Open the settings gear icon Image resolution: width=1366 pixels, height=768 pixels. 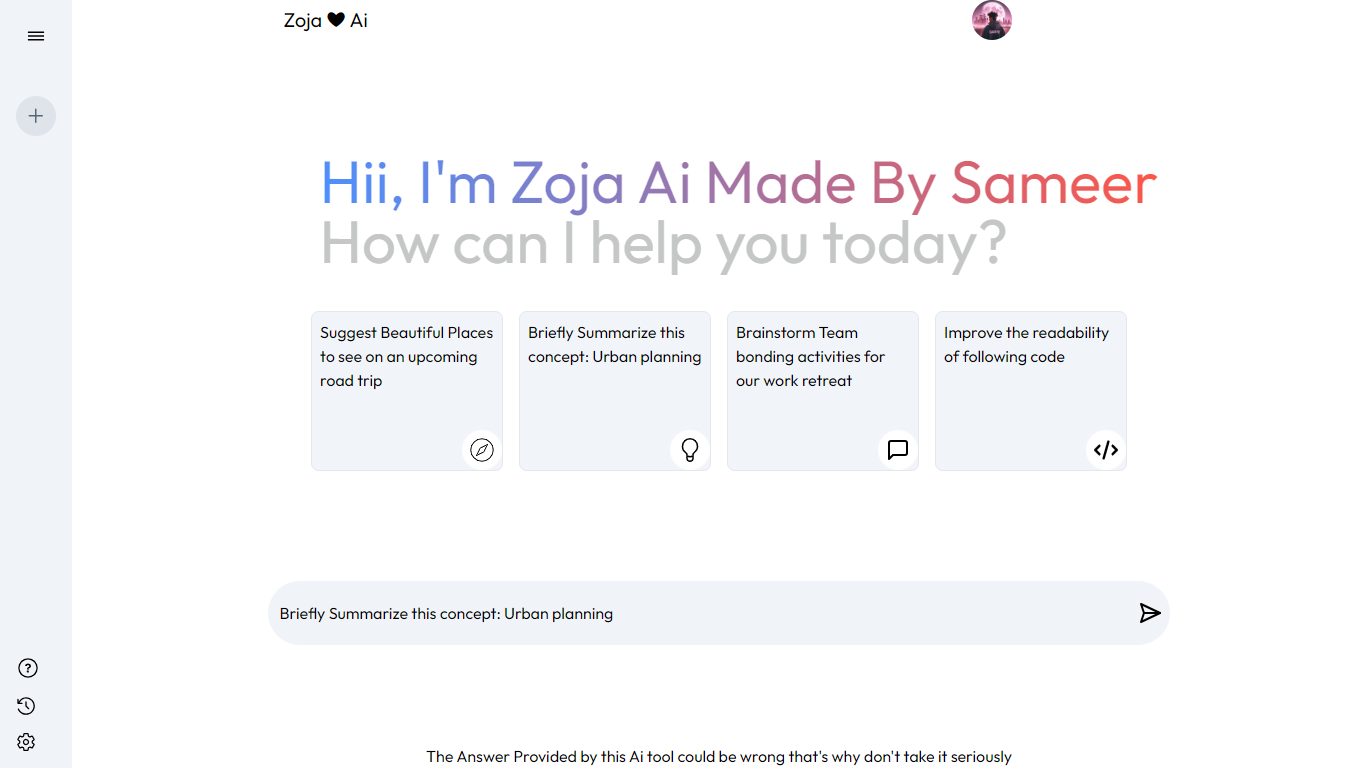27,742
